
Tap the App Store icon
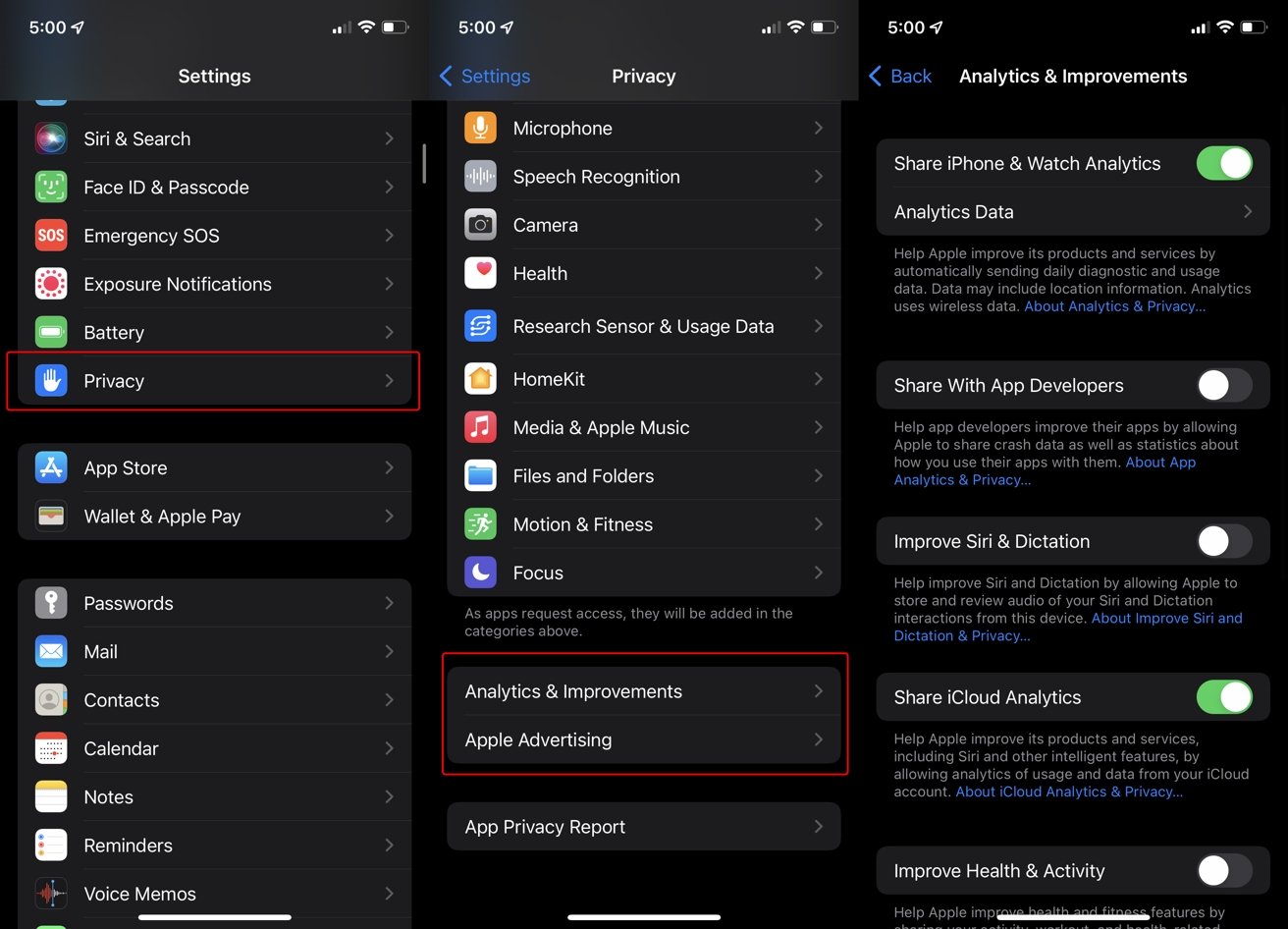tap(51, 468)
